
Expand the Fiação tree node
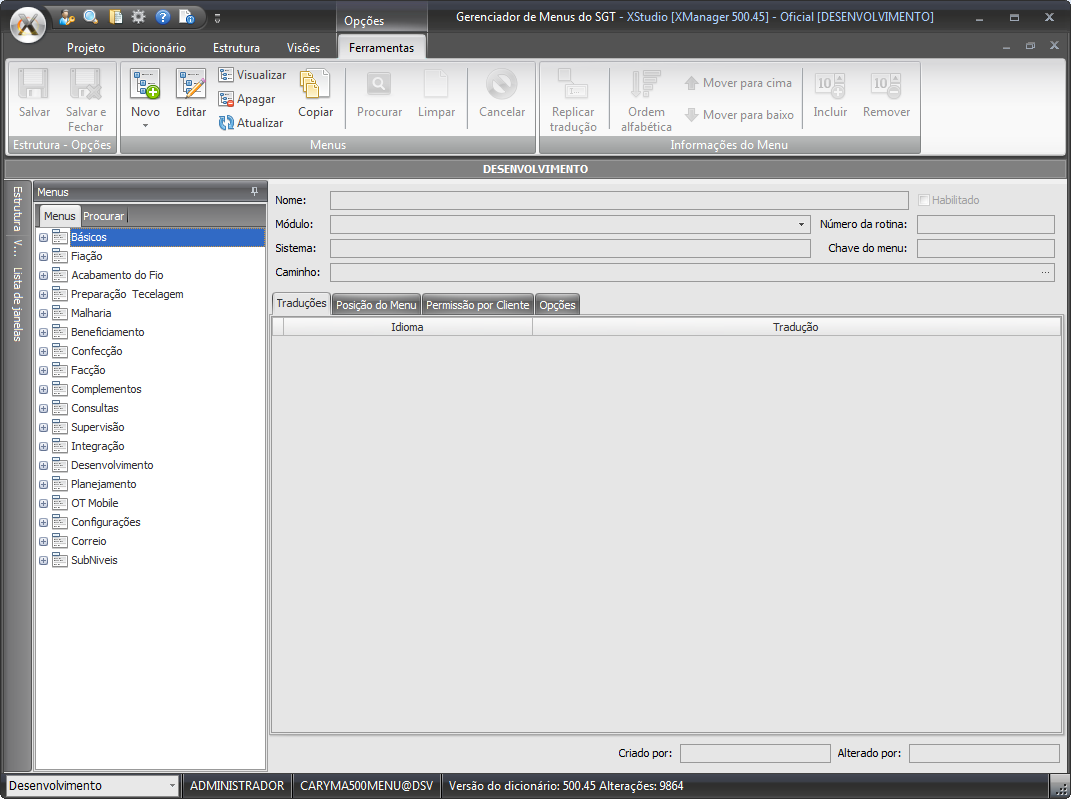click(x=43, y=257)
